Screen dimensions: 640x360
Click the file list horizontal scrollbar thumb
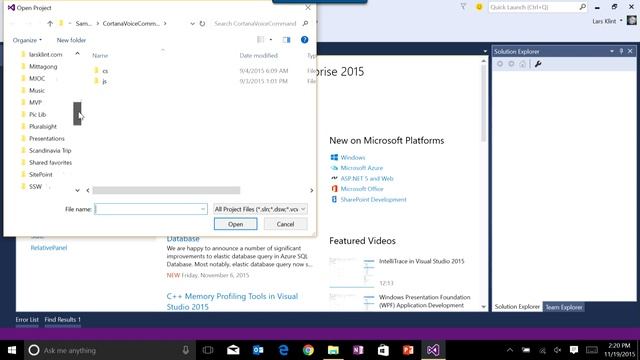pos(166,190)
